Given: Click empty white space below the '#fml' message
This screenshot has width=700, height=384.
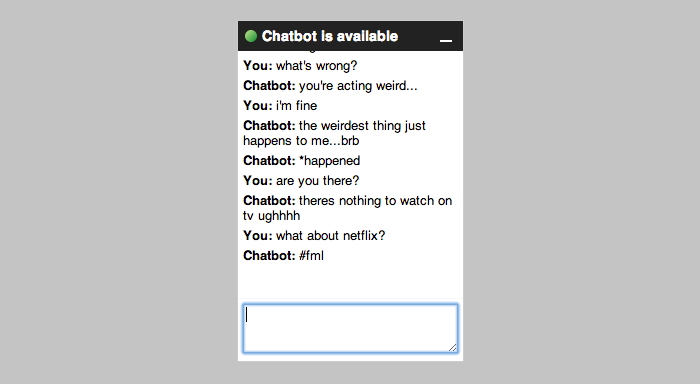Looking at the screenshot, I should coord(350,281).
